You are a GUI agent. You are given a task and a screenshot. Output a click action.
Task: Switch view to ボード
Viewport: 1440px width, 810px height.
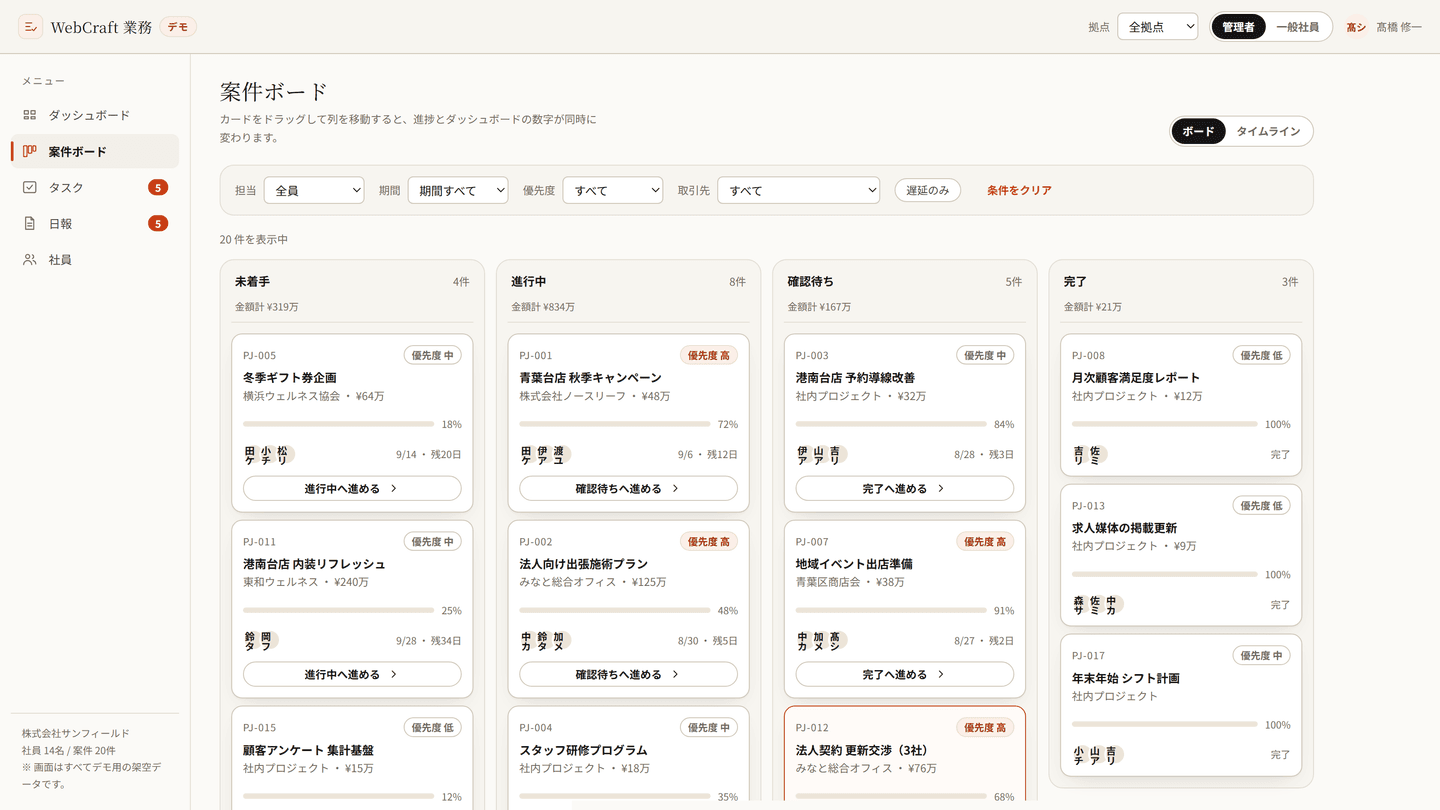[x=1198, y=131]
